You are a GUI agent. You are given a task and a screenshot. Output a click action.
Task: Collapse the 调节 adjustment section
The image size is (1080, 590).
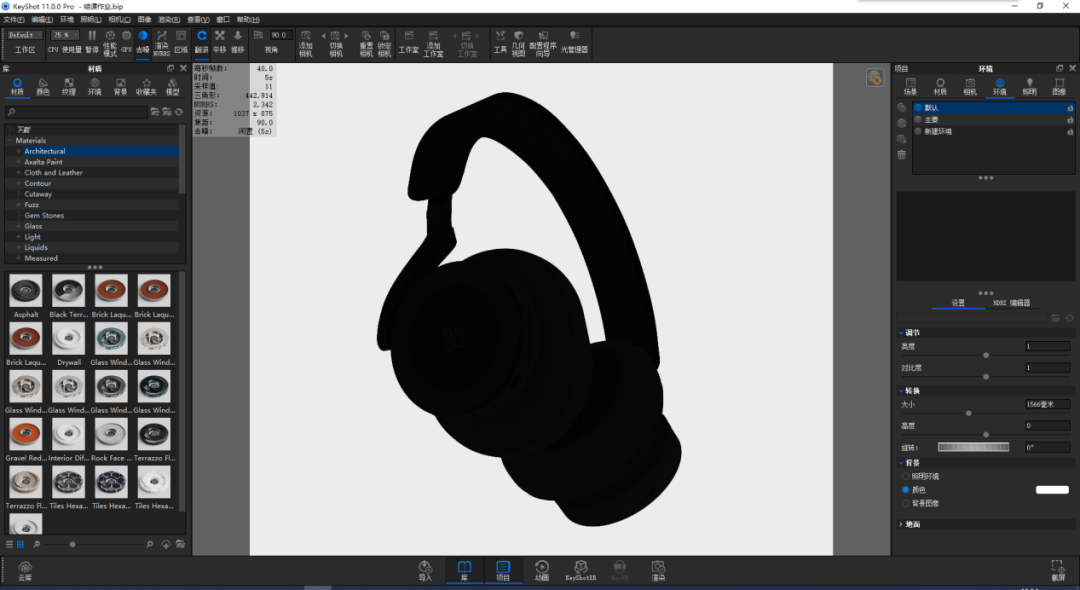click(x=901, y=333)
